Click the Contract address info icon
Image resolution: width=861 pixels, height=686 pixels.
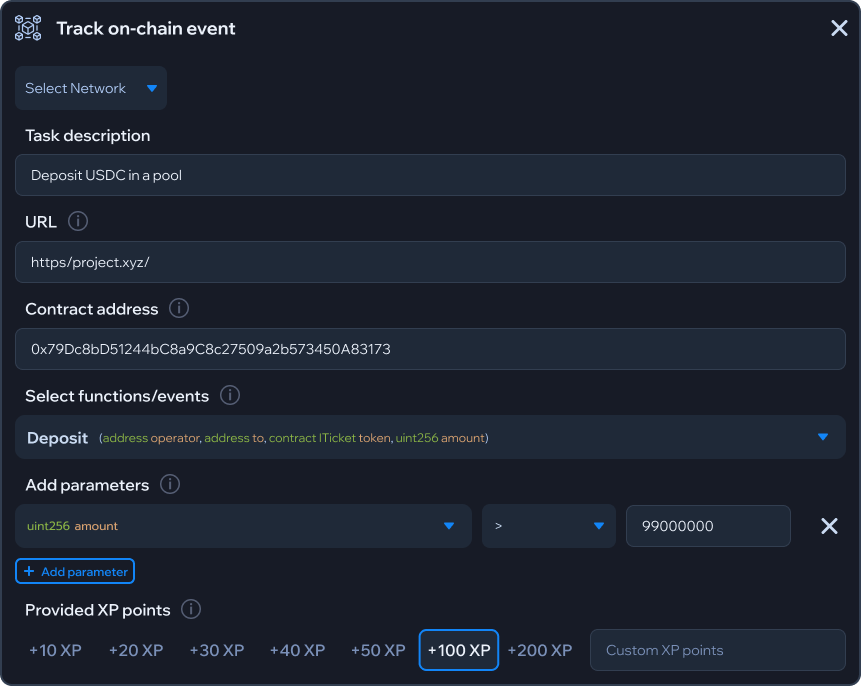pos(179,308)
